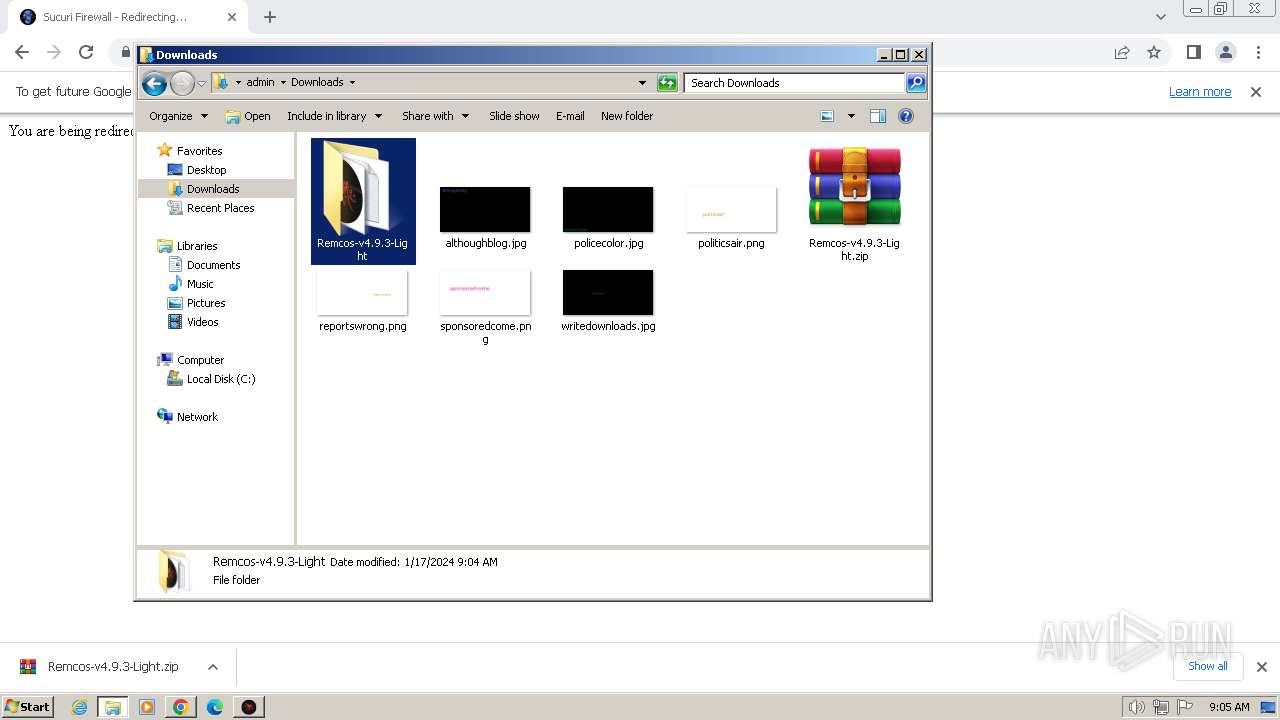Open Chrome from taskbar
This screenshot has height=720, width=1280.
pos(181,707)
